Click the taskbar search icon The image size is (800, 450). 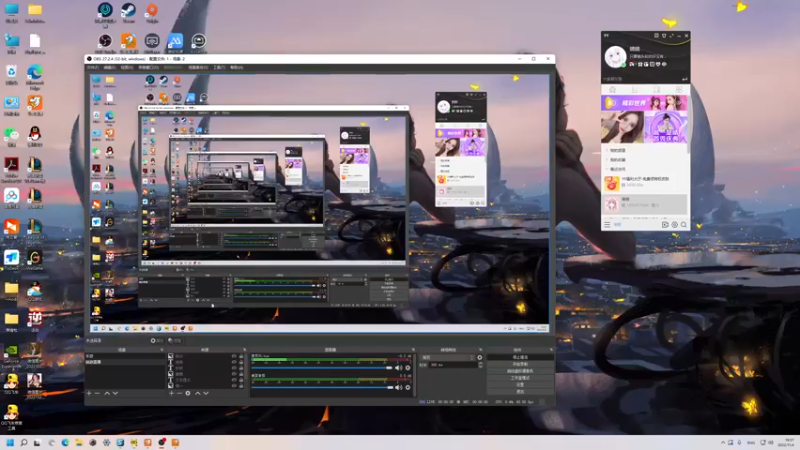[23, 442]
